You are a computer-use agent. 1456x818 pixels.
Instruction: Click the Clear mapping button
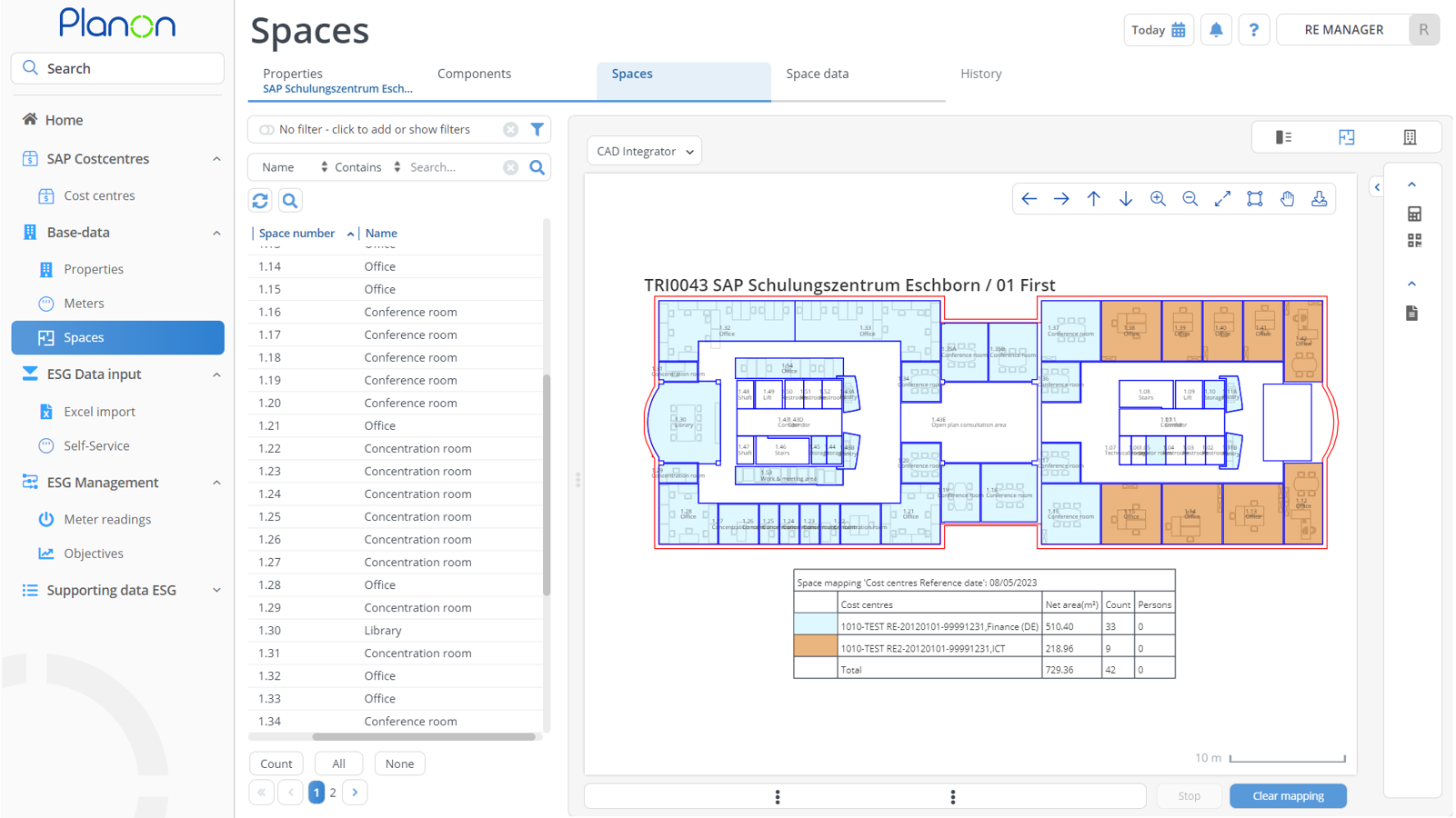click(x=1288, y=796)
